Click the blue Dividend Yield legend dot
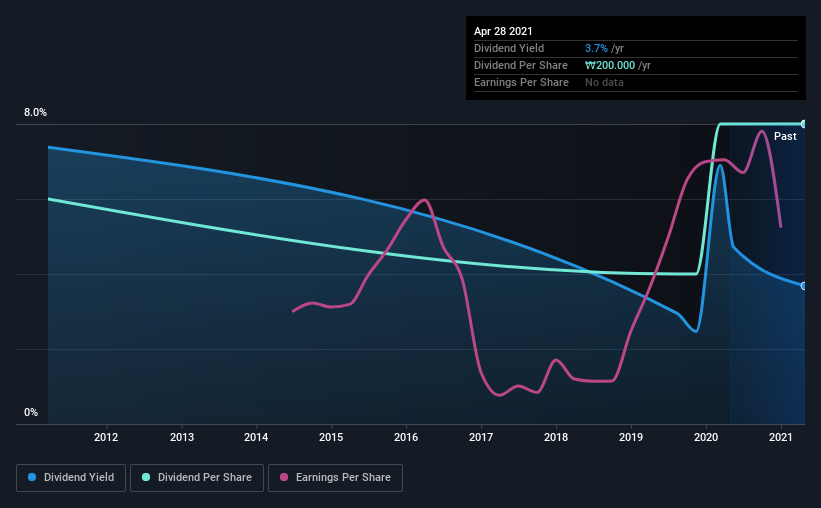 [x=32, y=477]
